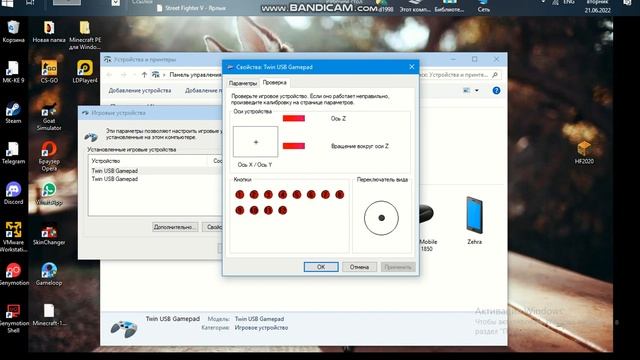Image resolution: width=640 pixels, height=360 pixels.
Task: Click the back arrow in Devices and Printers
Action: click(109, 75)
